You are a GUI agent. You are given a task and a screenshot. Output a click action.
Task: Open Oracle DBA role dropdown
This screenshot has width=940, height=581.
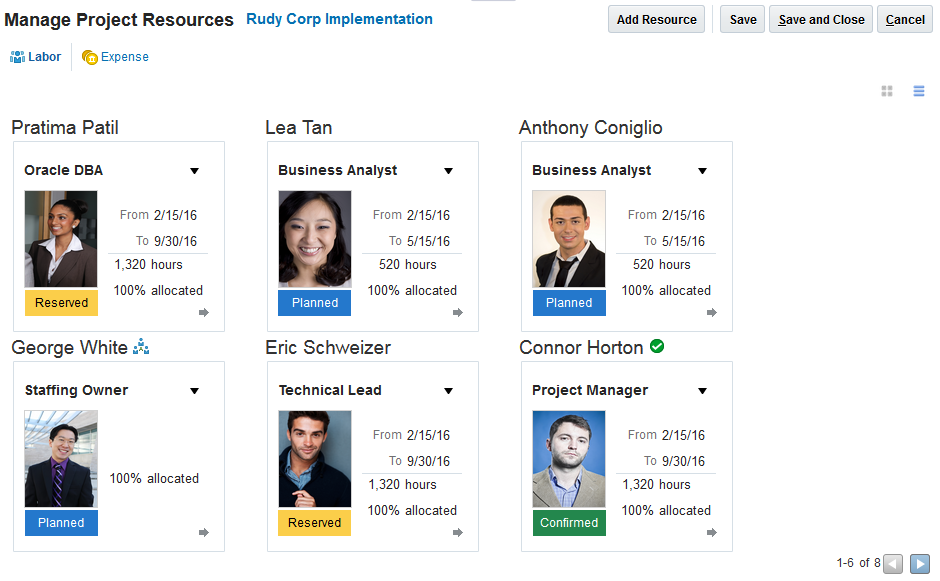pos(194,171)
